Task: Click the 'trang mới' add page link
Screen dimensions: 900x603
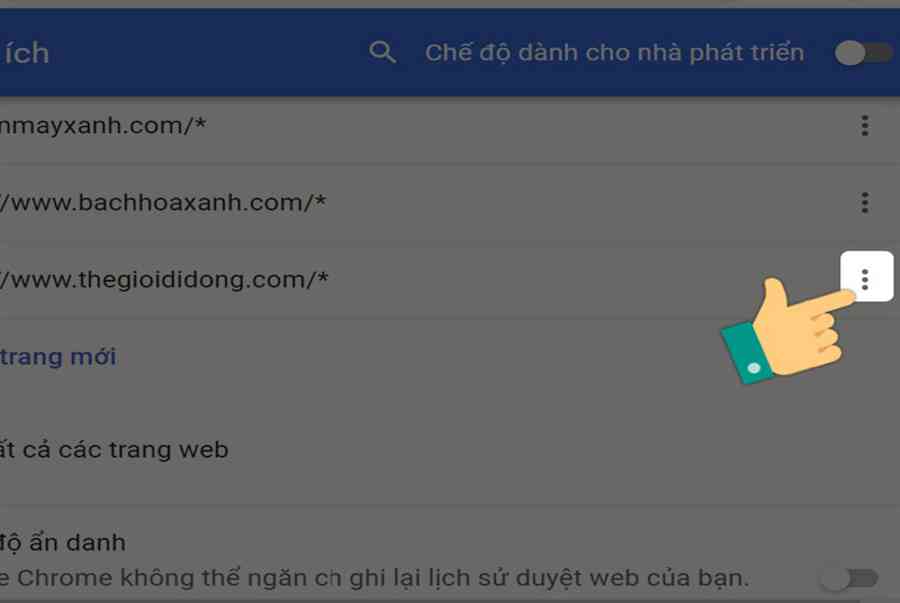Action: [x=58, y=357]
